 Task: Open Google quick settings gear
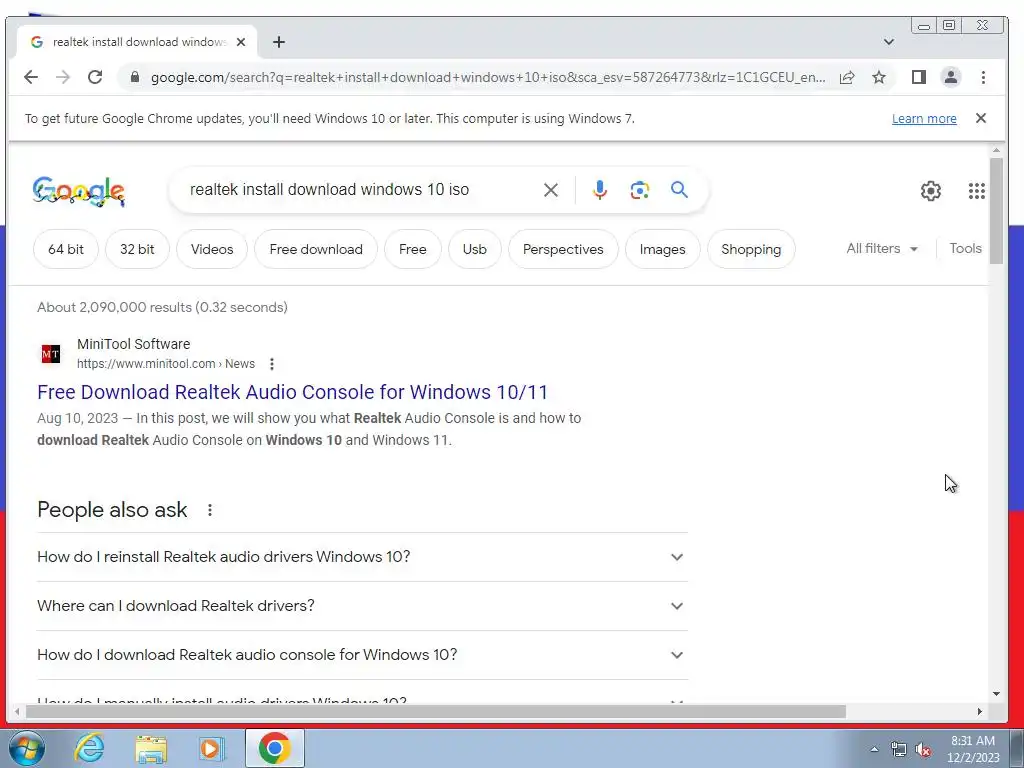931,191
